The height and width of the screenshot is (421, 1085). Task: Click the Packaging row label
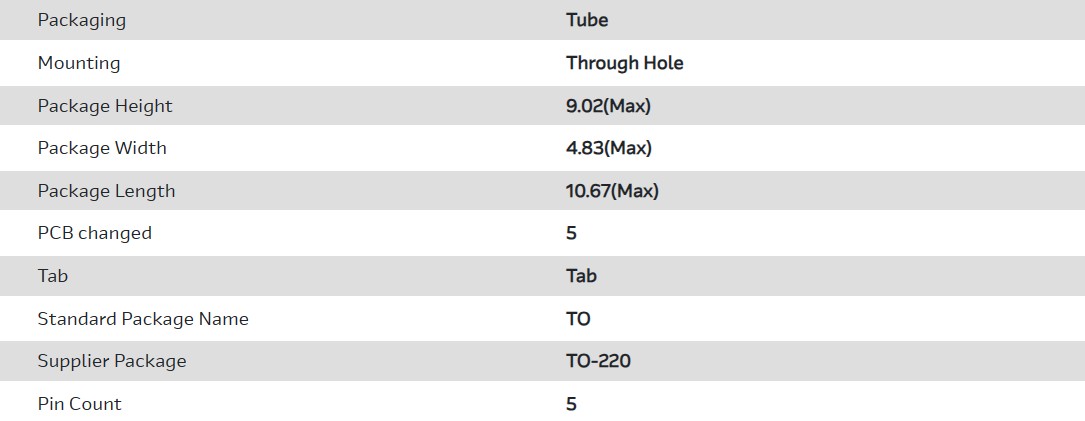[82, 20]
